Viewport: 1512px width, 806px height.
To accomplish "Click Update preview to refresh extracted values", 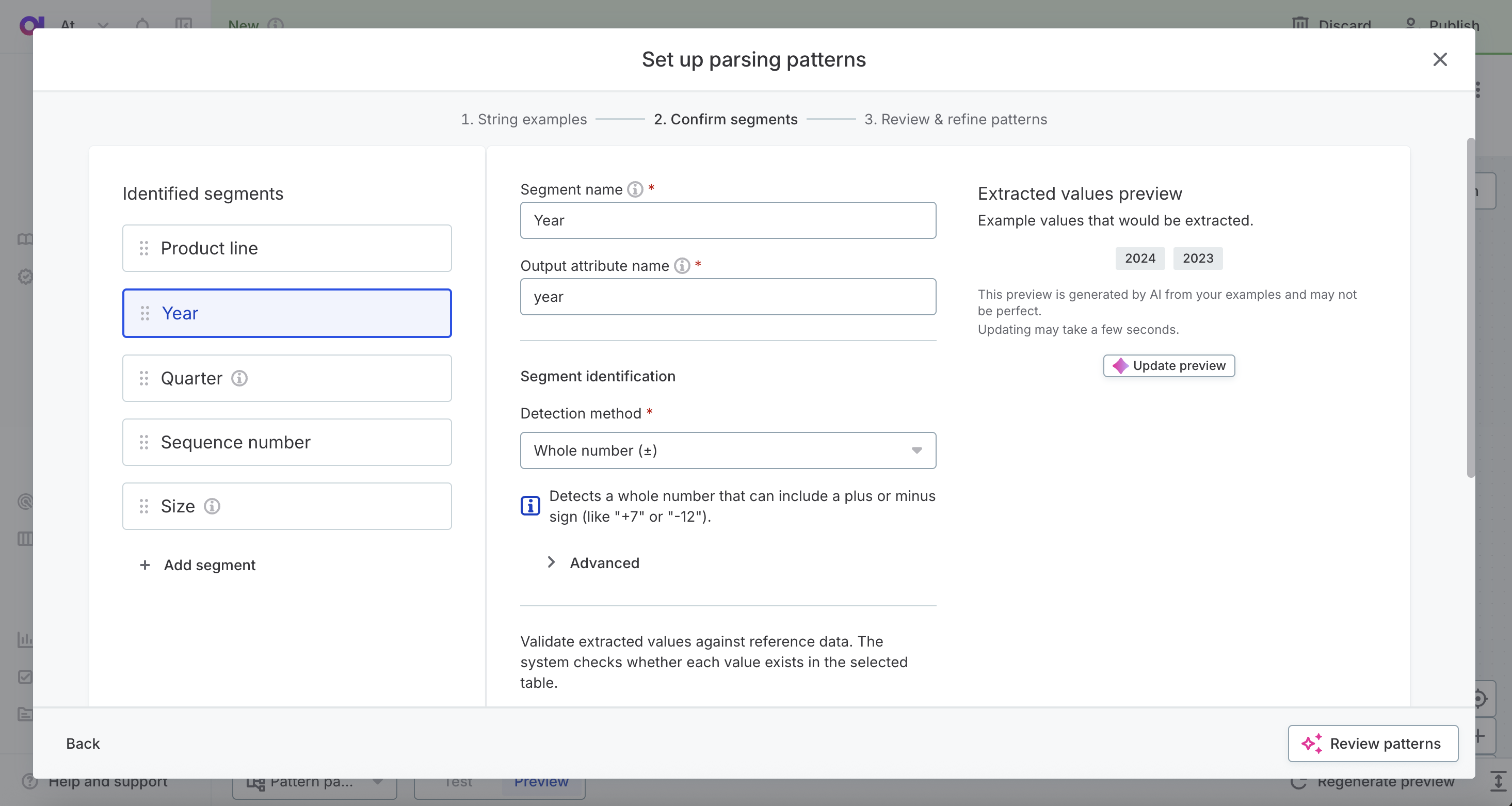I will [1168, 366].
